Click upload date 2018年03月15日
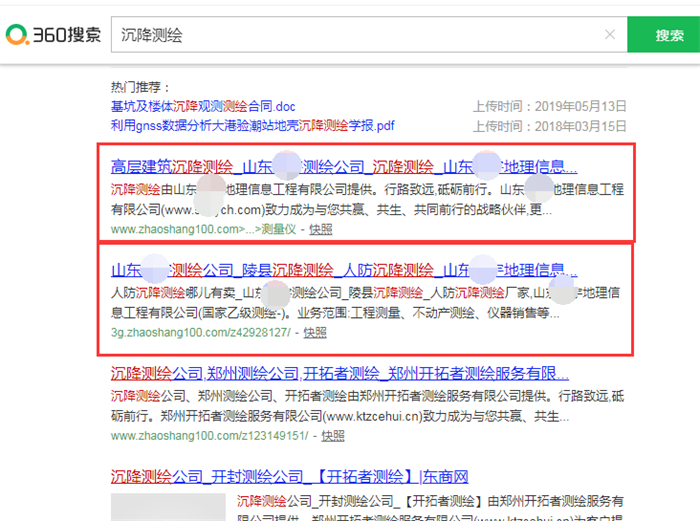700x521 pixels. pyautogui.click(x=580, y=126)
